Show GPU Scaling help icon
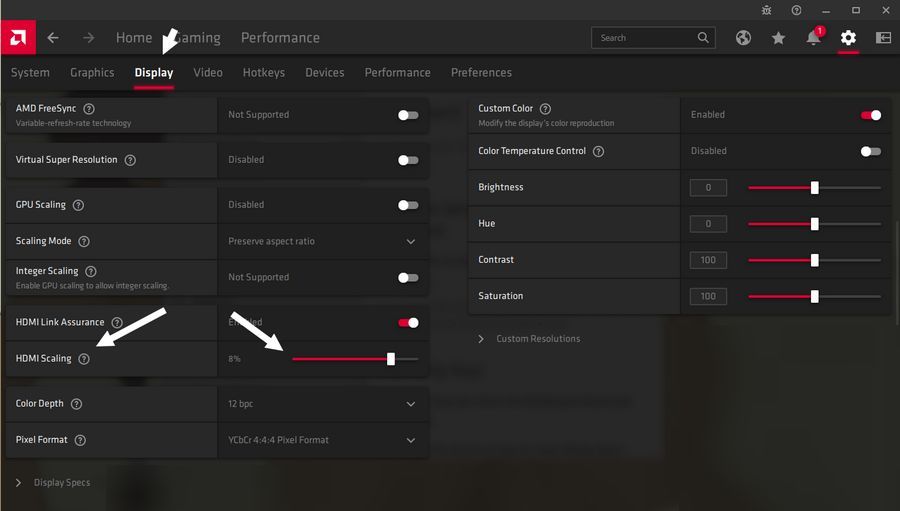This screenshot has height=511, width=900. pyautogui.click(x=79, y=205)
